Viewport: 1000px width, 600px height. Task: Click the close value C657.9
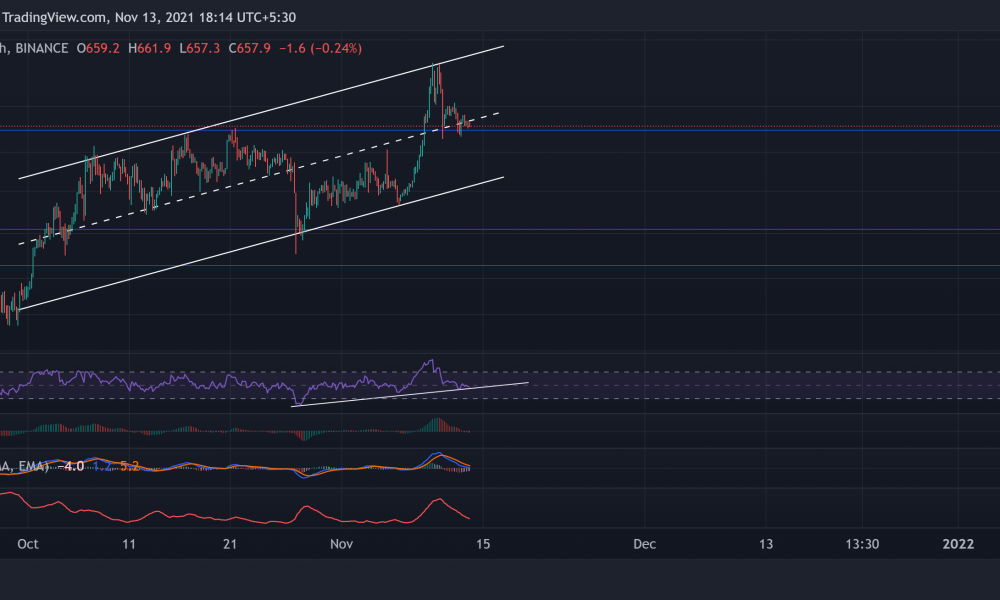(249, 48)
